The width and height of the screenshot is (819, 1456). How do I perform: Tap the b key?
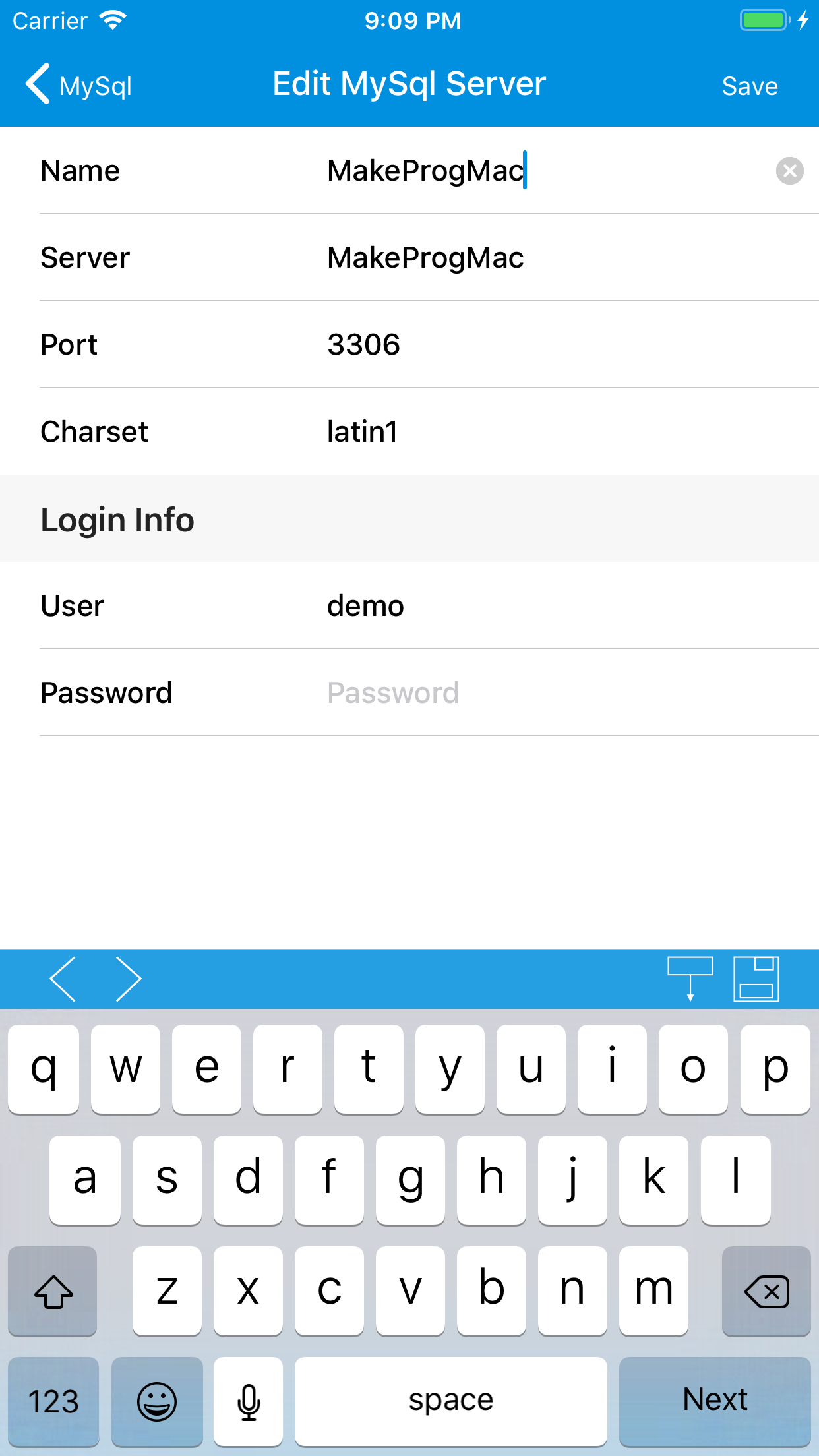coord(491,1290)
